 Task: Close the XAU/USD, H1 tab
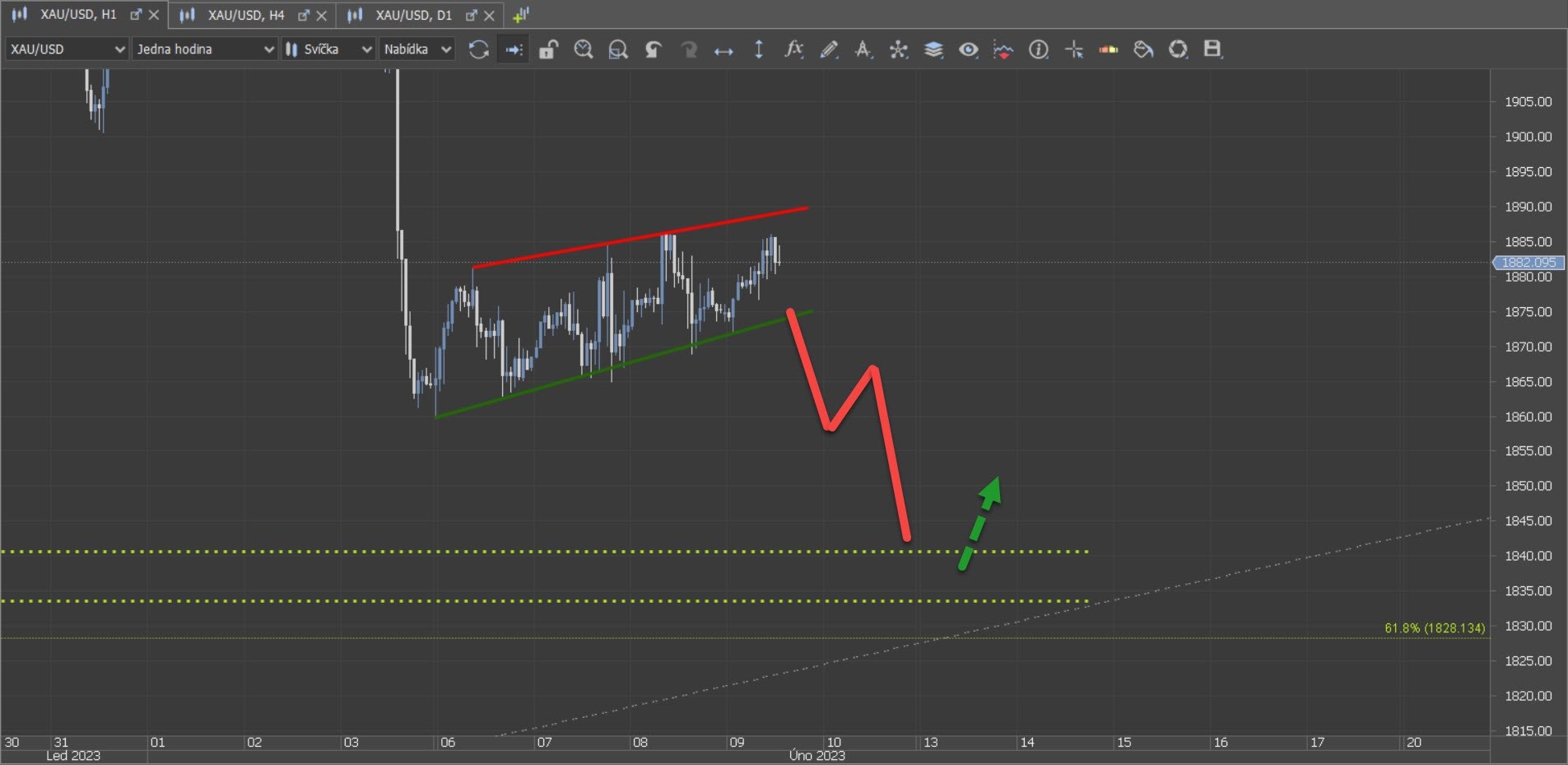click(154, 15)
